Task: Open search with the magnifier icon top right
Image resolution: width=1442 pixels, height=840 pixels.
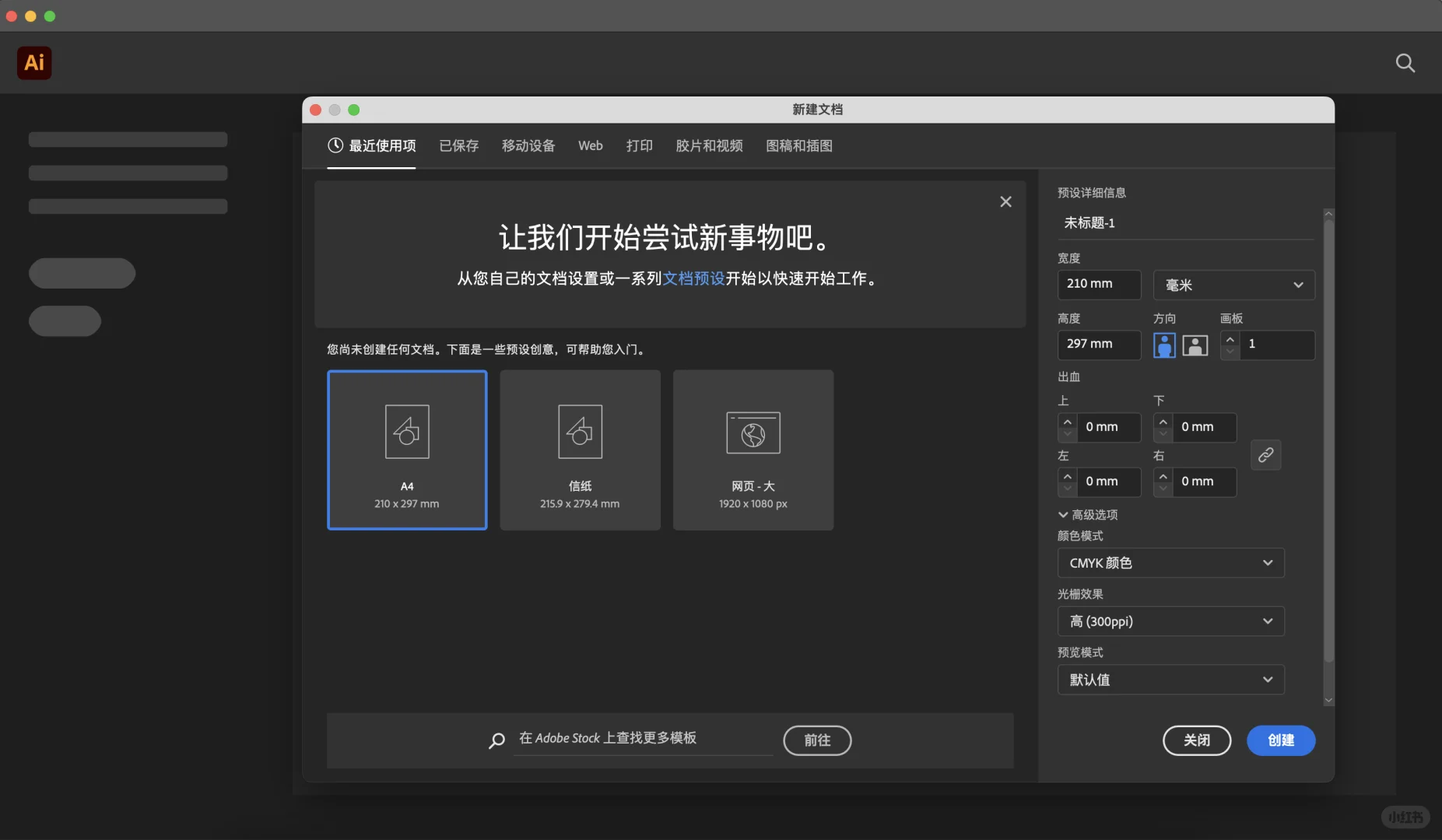Action: 1405,62
